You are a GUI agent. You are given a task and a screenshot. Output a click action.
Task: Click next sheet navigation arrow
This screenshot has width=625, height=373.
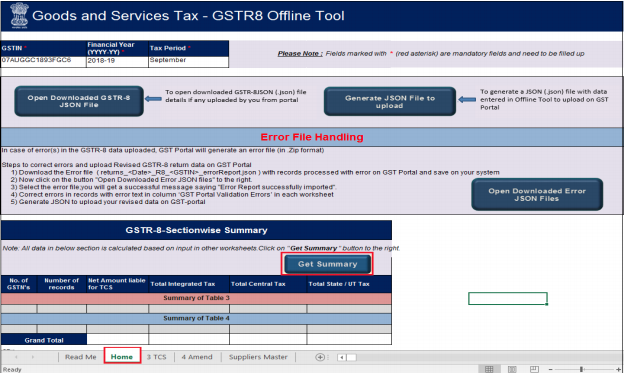[33, 357]
